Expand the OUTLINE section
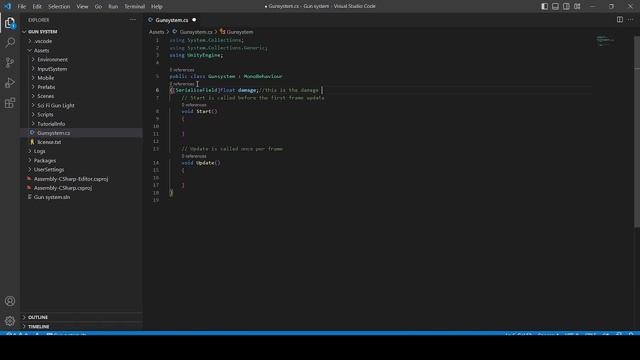This screenshot has height=360, width=640. coord(38,317)
